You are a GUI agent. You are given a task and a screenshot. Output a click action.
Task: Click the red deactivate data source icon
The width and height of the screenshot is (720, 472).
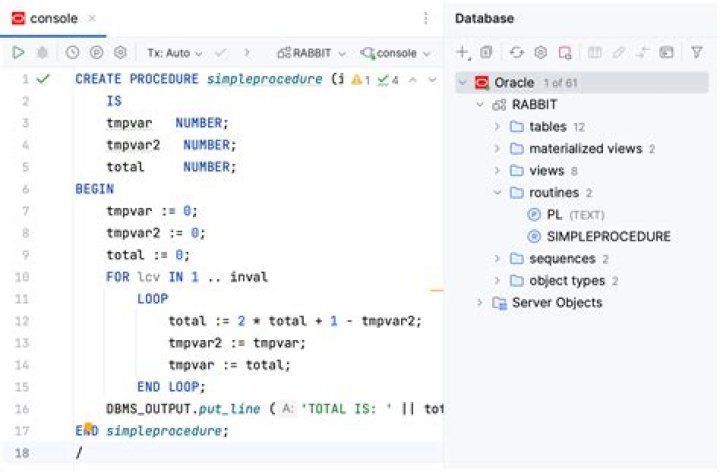click(x=565, y=52)
